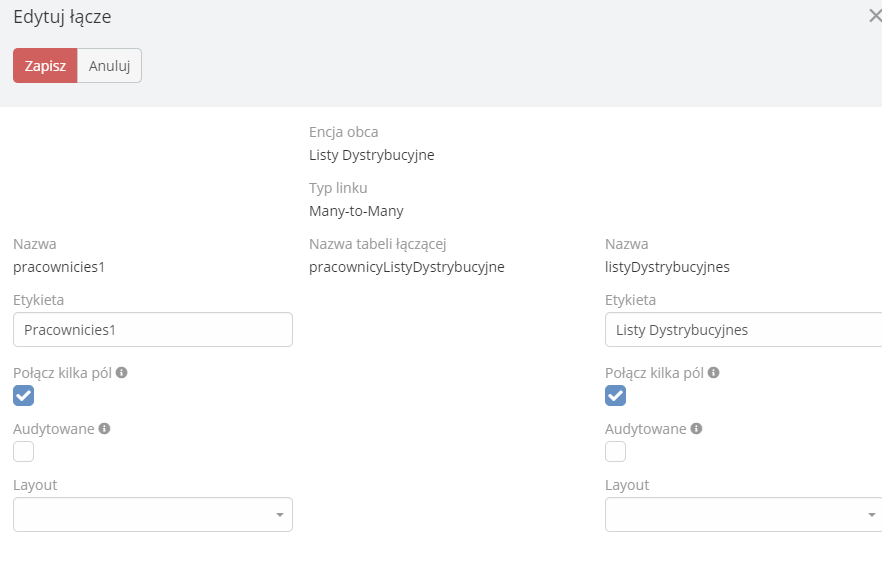Click the red Zapisz button
Image resolution: width=882 pixels, height=570 pixels.
[45, 66]
